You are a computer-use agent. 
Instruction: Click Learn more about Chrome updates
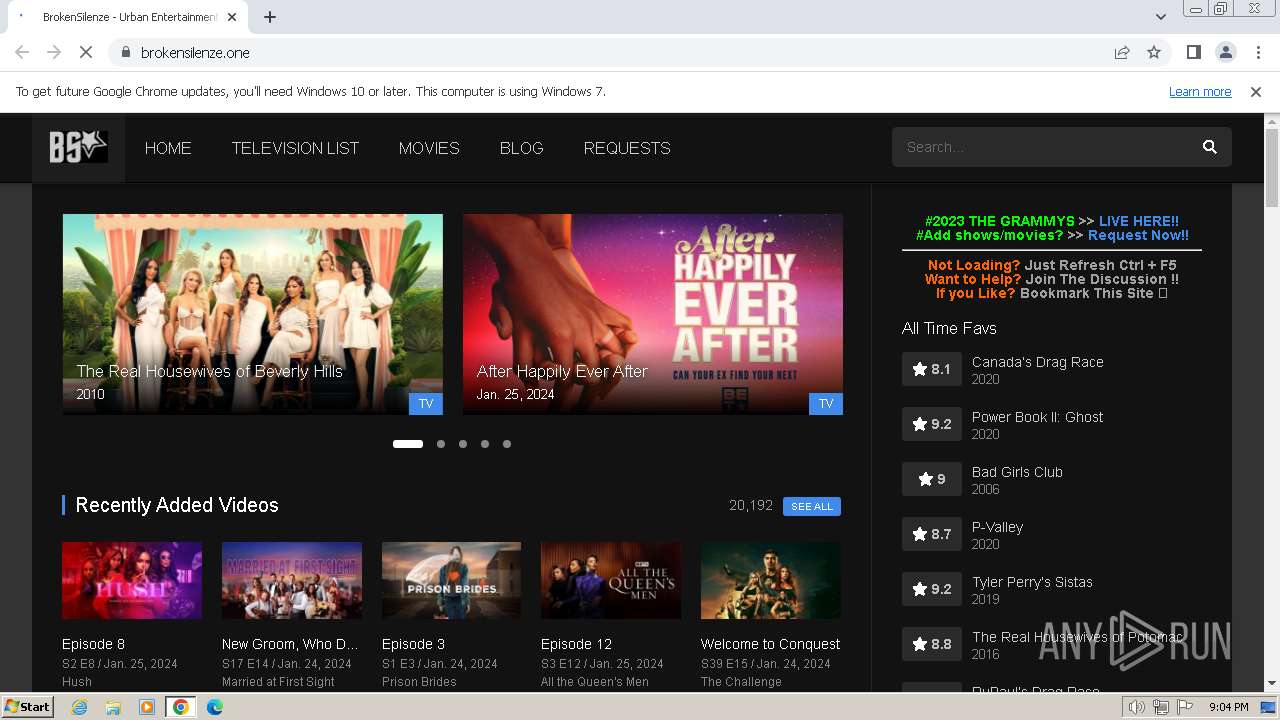coord(1200,92)
